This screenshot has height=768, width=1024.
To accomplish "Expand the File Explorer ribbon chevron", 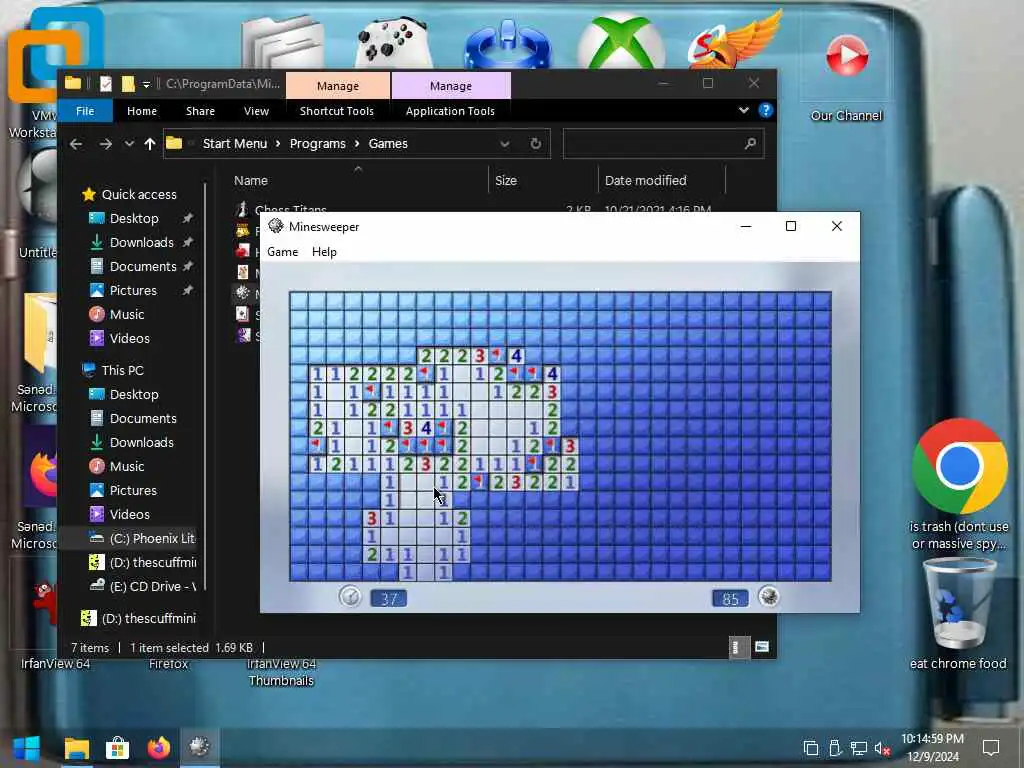I will [743, 110].
